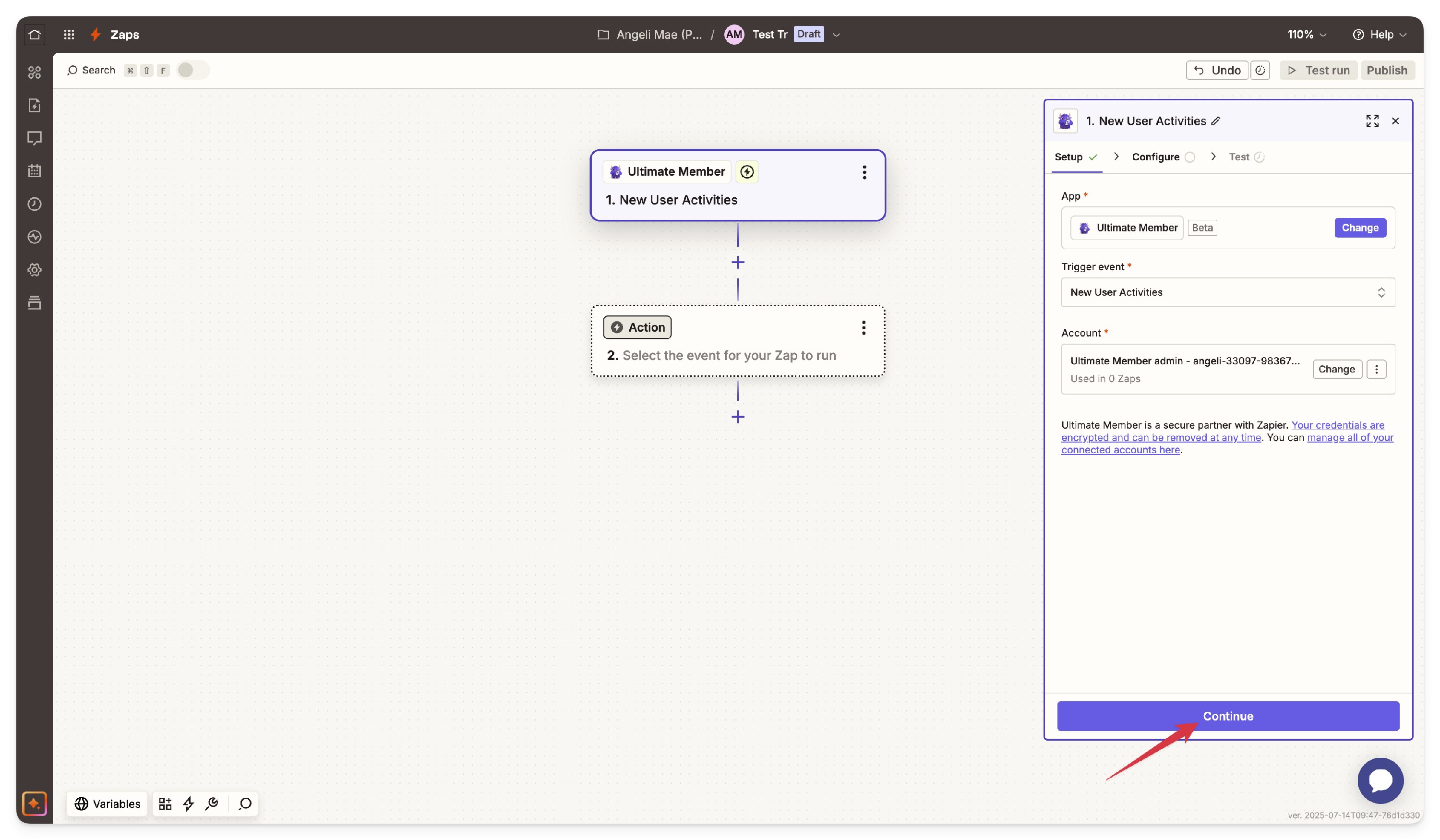
Task: Click the add-step grid icon in bottom toolbar
Action: click(x=165, y=804)
